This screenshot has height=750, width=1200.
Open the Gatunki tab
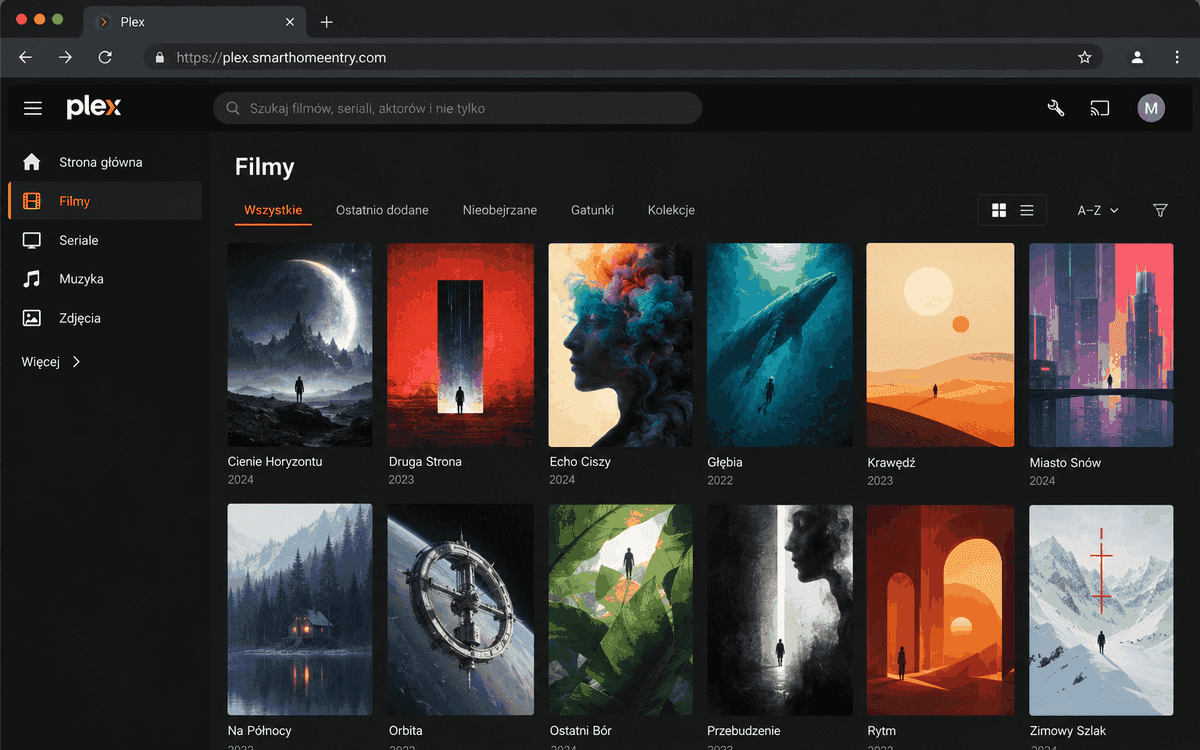pyautogui.click(x=592, y=210)
